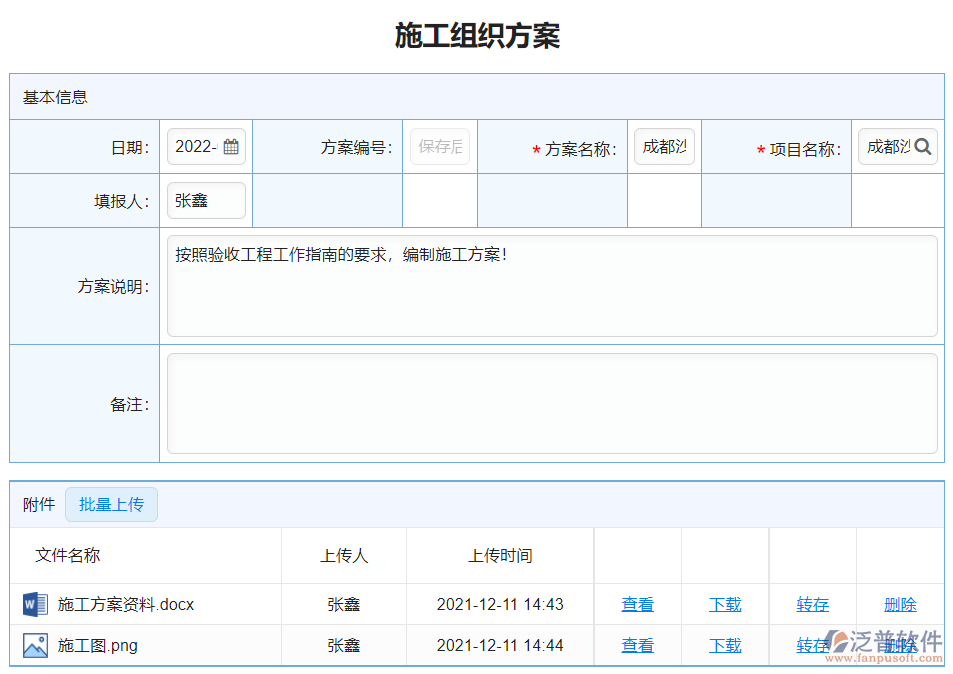Click 下载 to download 施工方案资料.docx
This screenshot has height=674, width=953.
coord(724,604)
